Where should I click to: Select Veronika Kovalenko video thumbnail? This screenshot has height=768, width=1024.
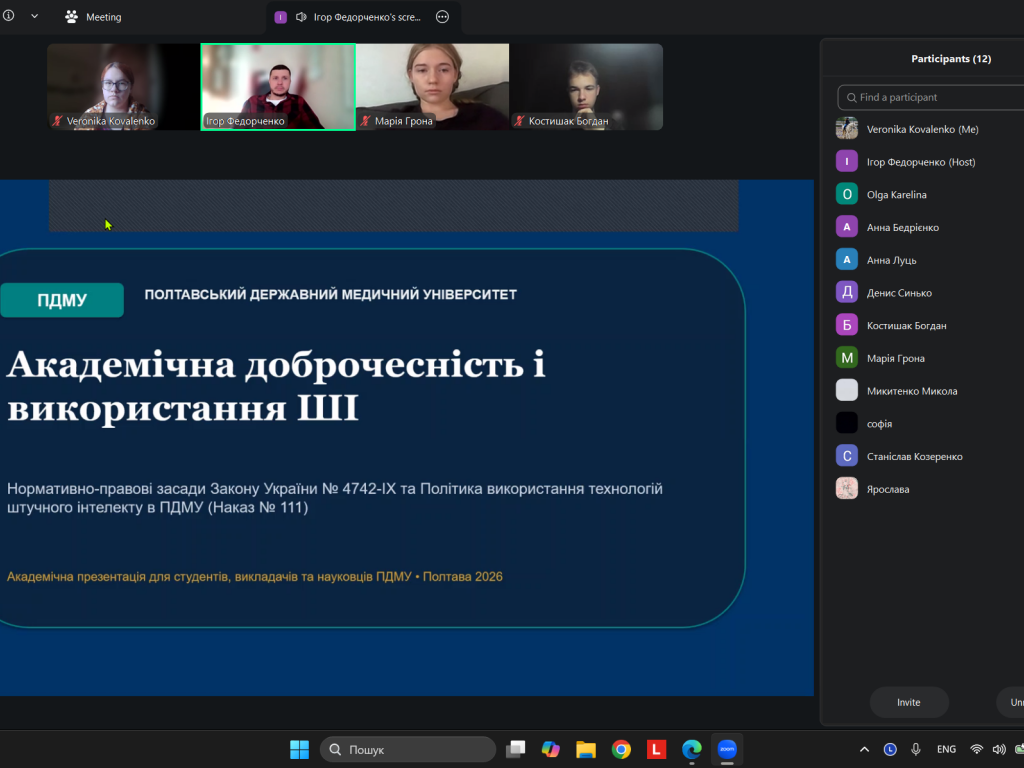click(x=123, y=87)
